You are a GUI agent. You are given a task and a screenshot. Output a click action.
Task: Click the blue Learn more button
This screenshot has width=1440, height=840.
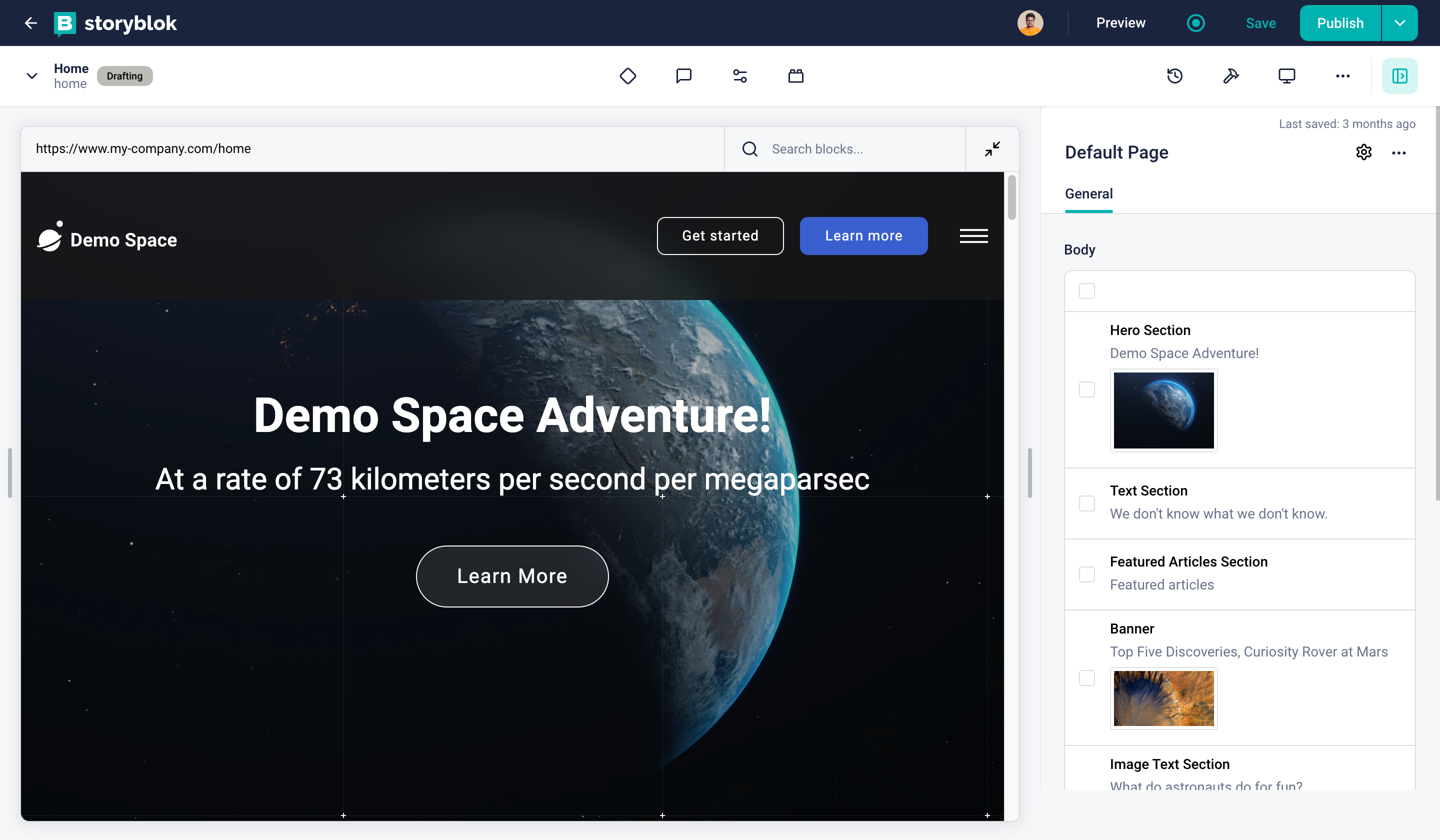point(863,236)
